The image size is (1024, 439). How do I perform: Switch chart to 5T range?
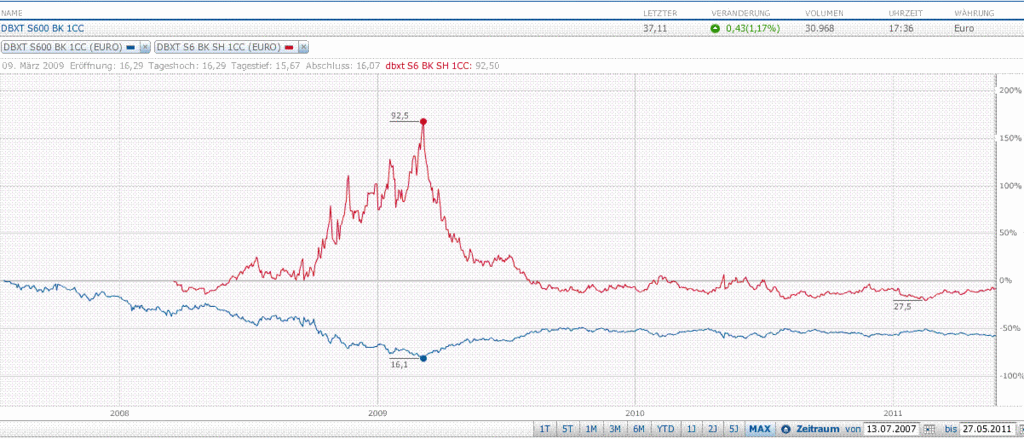(x=568, y=428)
